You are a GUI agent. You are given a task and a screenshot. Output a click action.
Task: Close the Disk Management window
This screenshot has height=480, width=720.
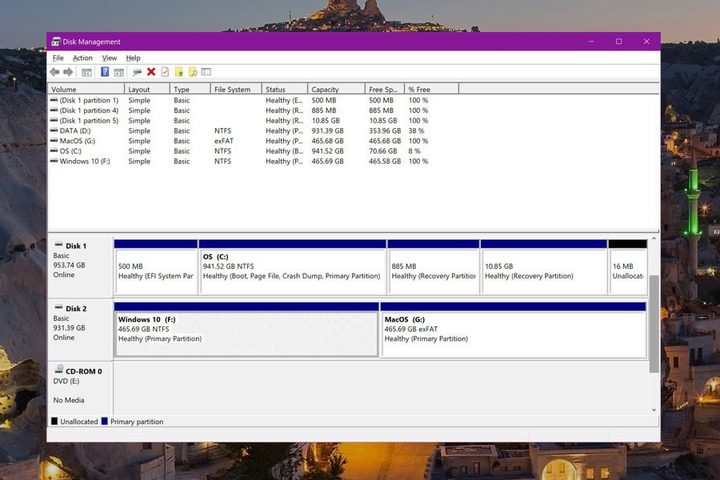pyautogui.click(x=647, y=41)
